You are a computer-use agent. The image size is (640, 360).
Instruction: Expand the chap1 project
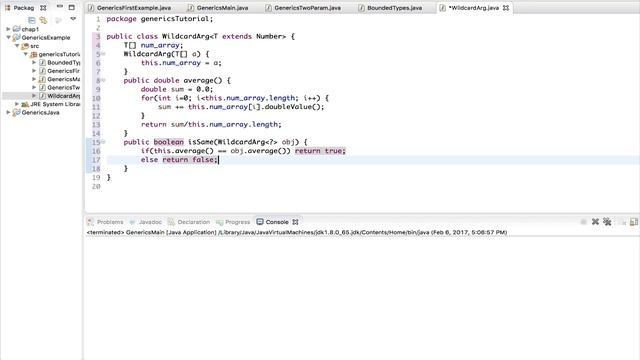[x=8, y=29]
